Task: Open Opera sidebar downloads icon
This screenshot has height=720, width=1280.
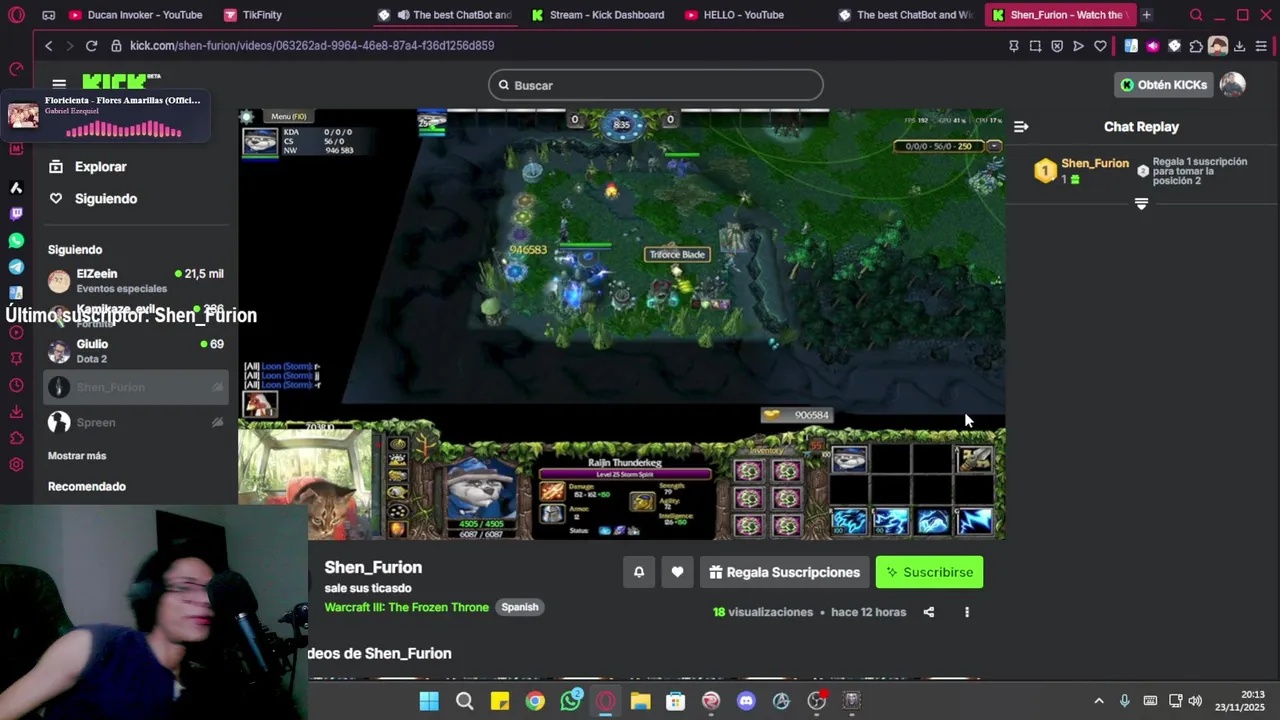Action: [x=16, y=412]
